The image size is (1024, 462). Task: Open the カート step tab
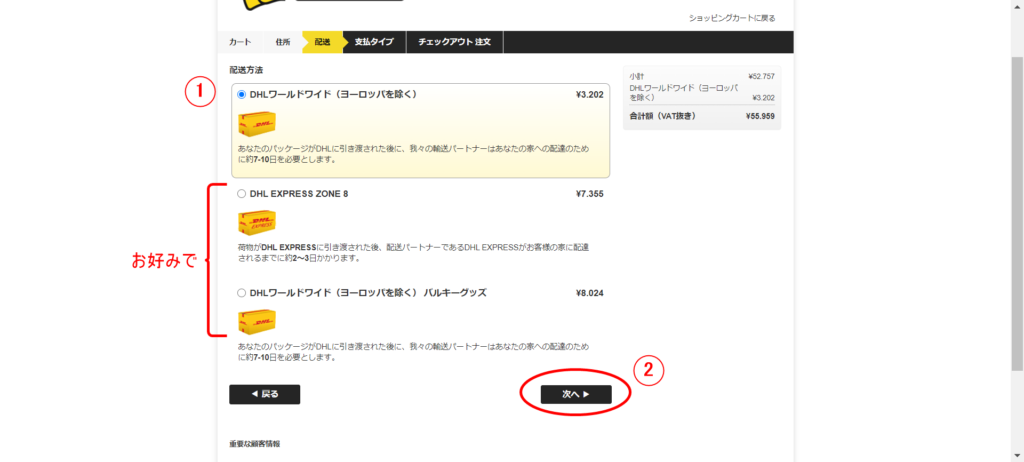240,42
